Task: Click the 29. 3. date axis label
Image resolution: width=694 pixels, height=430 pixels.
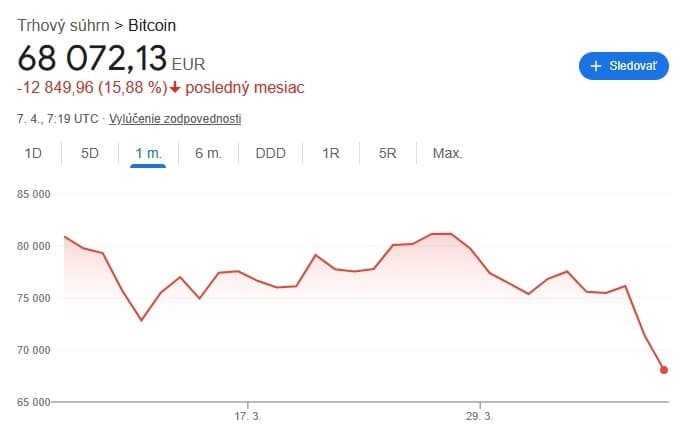Action: click(480, 416)
